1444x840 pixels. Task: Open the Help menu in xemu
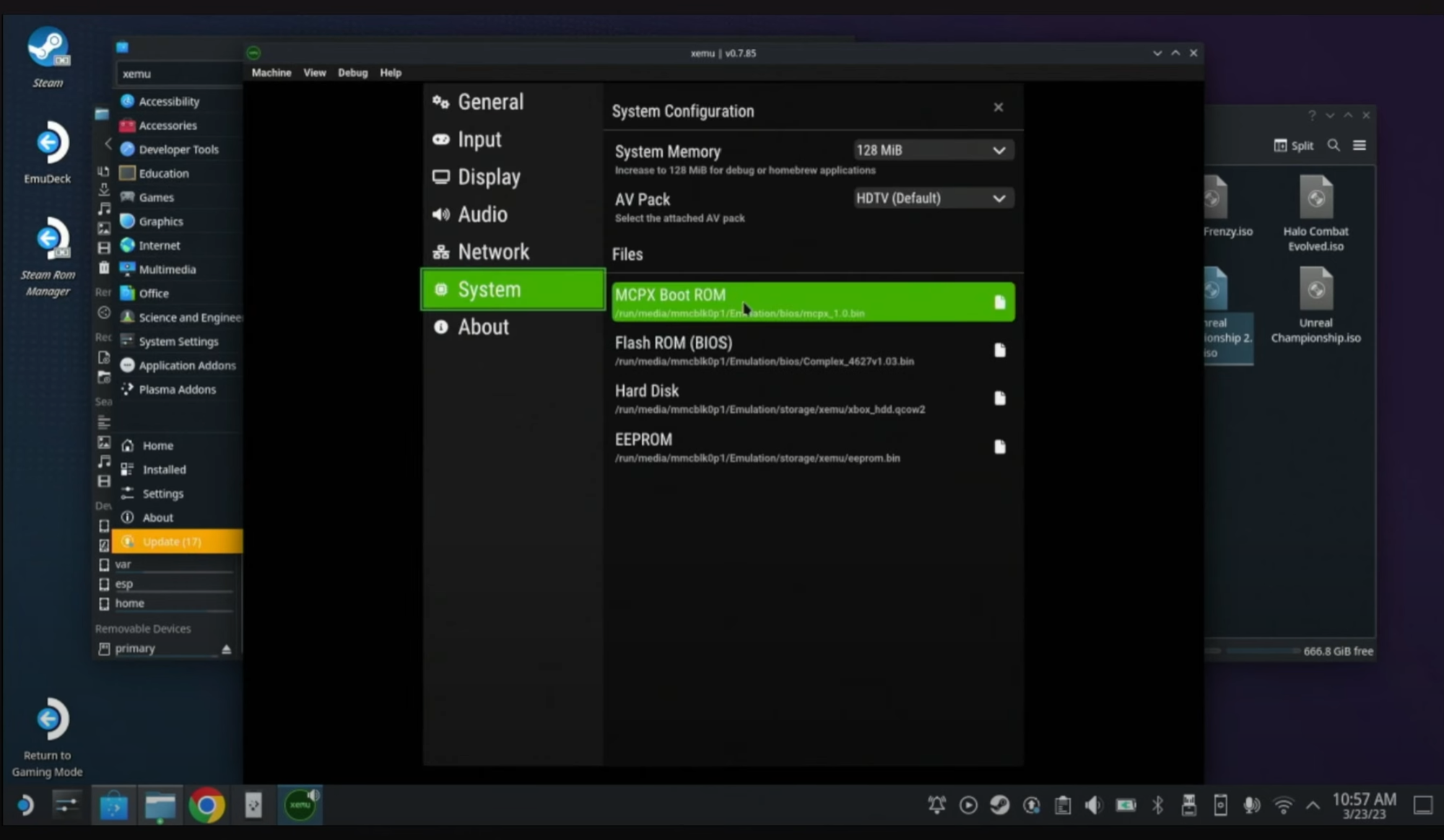pyautogui.click(x=391, y=73)
